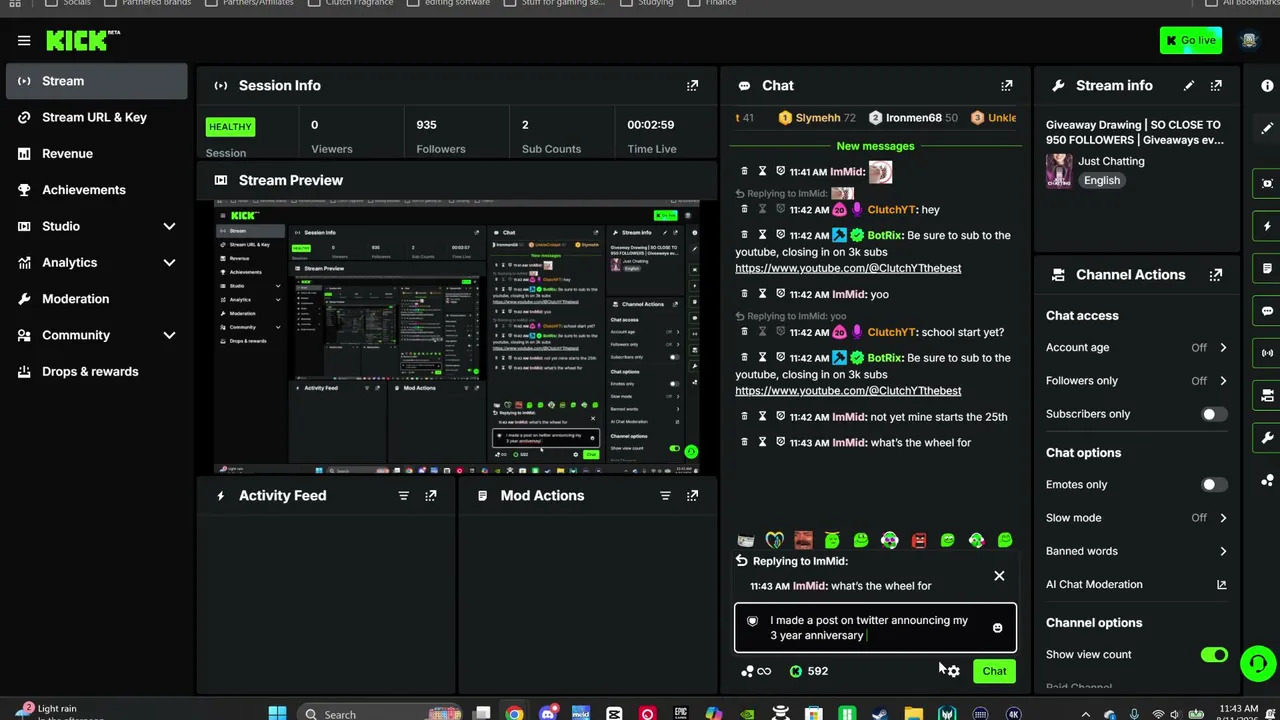Screen dimensions: 1280x720
Task: Go to the Stream page
Action: point(96,81)
